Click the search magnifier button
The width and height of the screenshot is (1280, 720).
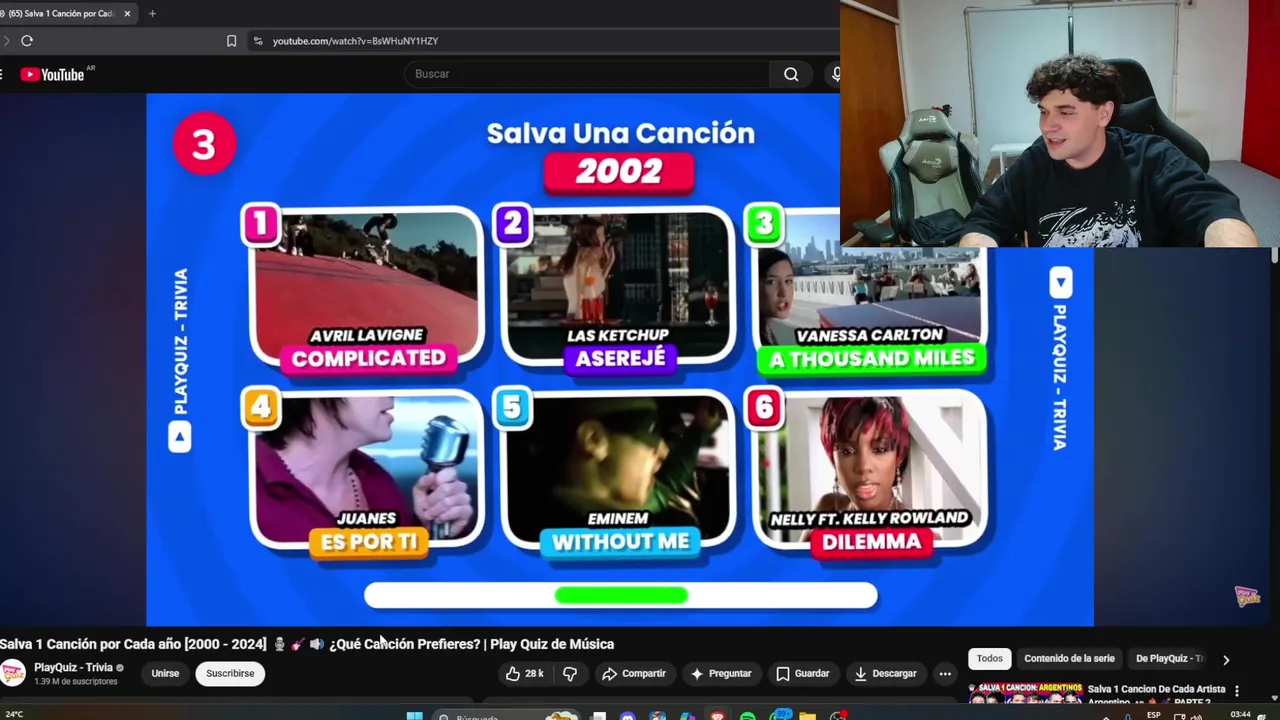tap(791, 74)
